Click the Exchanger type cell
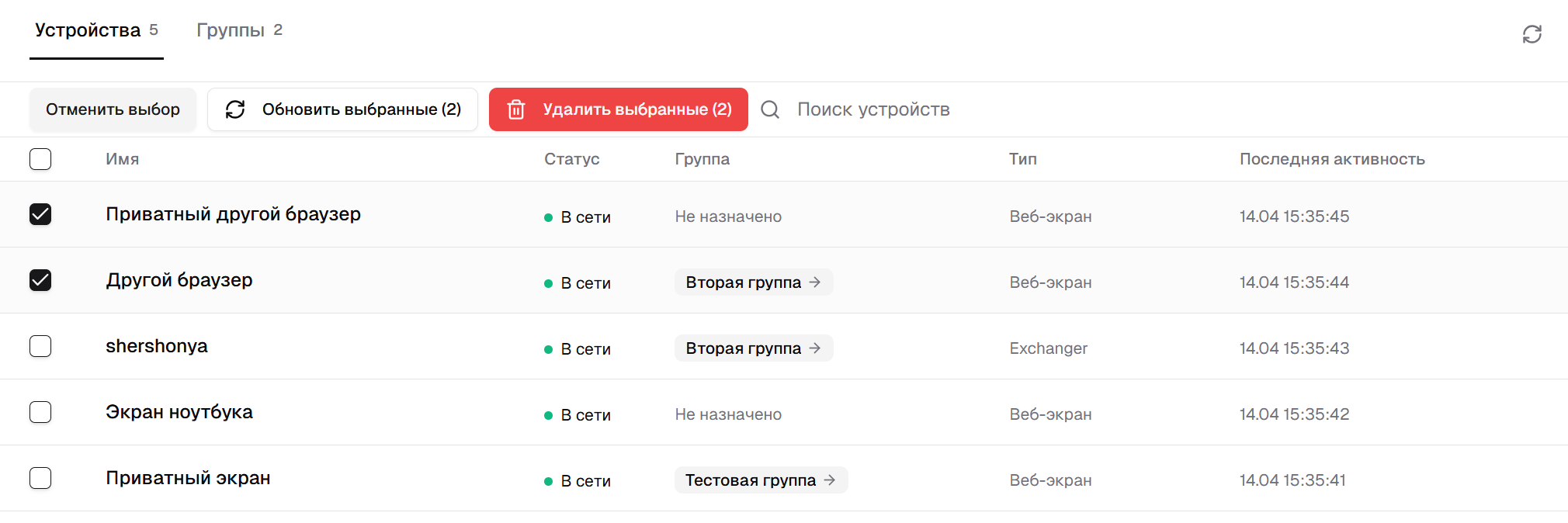 pyautogui.click(x=1048, y=348)
